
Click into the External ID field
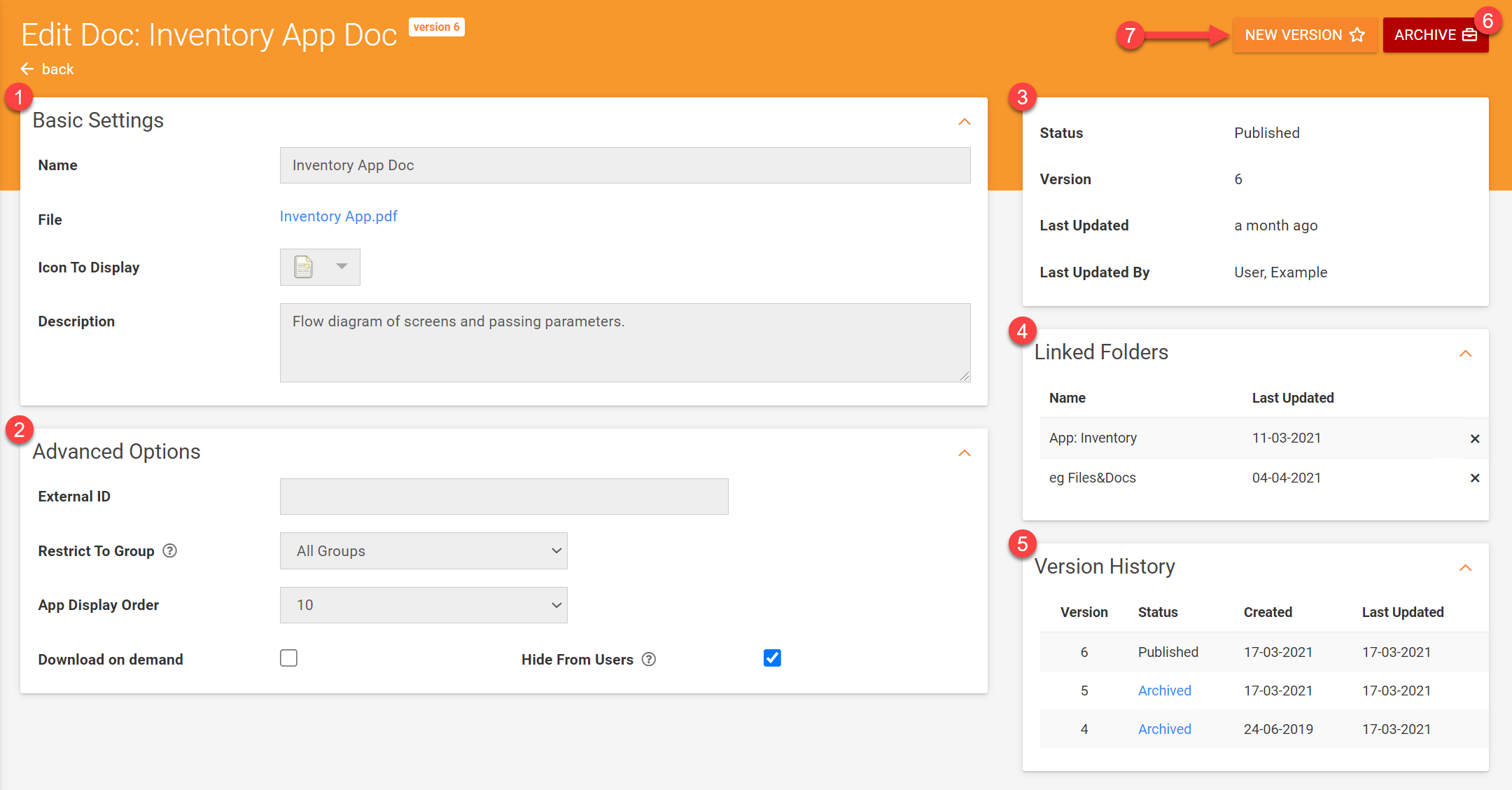pos(504,497)
